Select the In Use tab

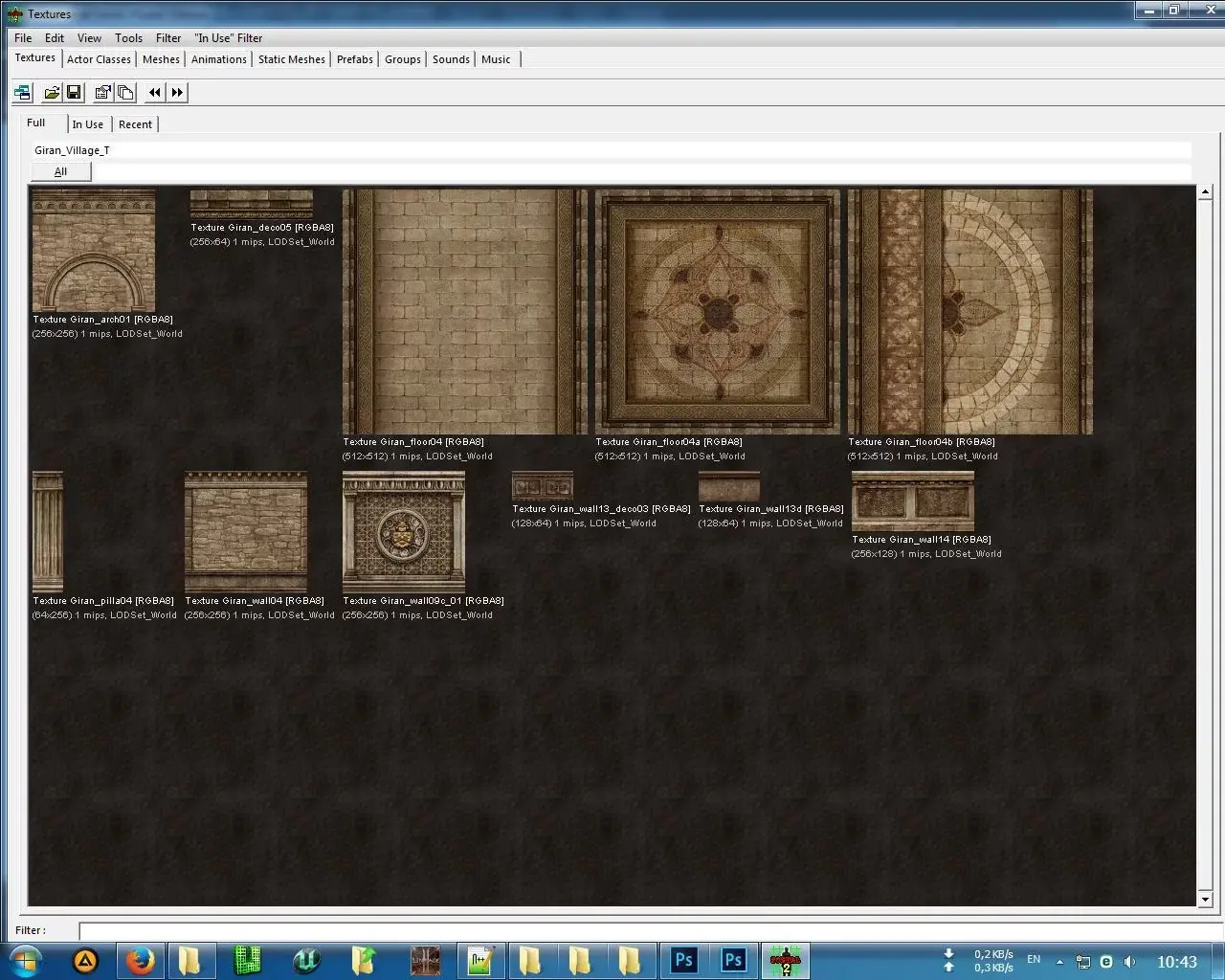88,124
